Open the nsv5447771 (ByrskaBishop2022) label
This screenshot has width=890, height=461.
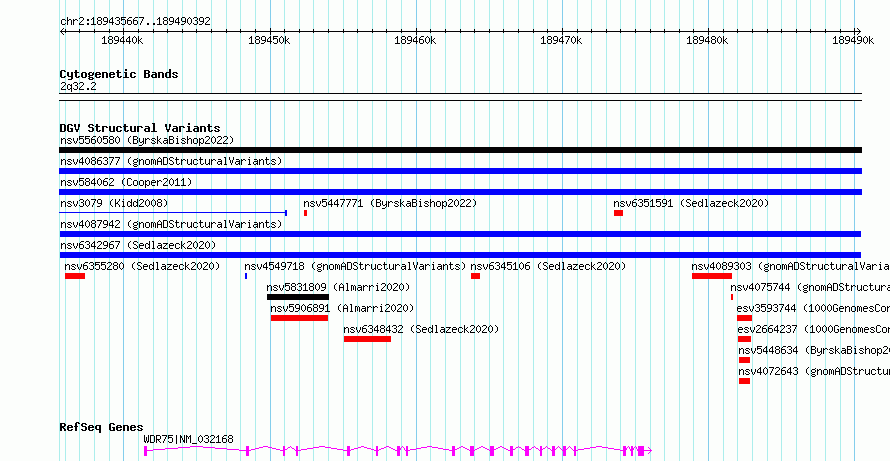click(390, 203)
